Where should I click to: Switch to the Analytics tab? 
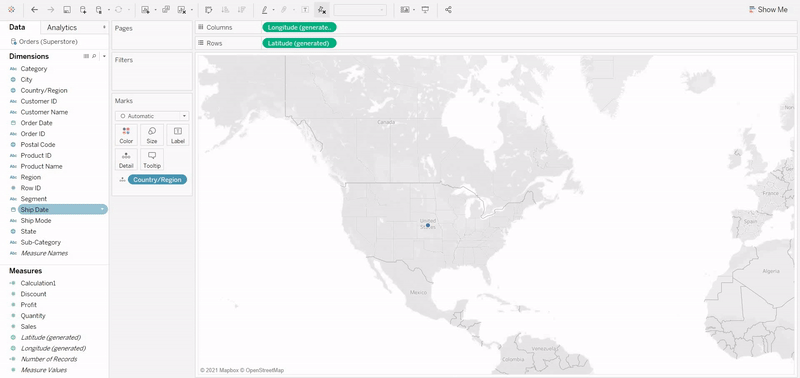(x=62, y=28)
